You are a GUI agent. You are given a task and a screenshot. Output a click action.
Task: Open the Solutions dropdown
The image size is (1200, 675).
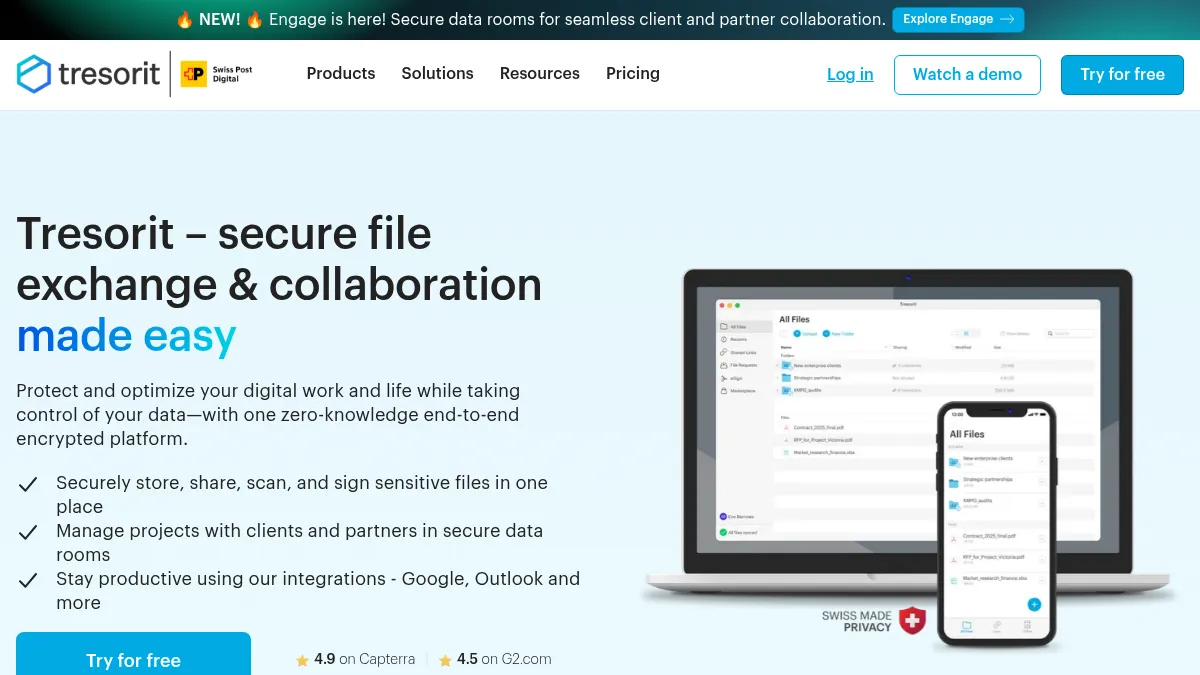click(x=437, y=74)
